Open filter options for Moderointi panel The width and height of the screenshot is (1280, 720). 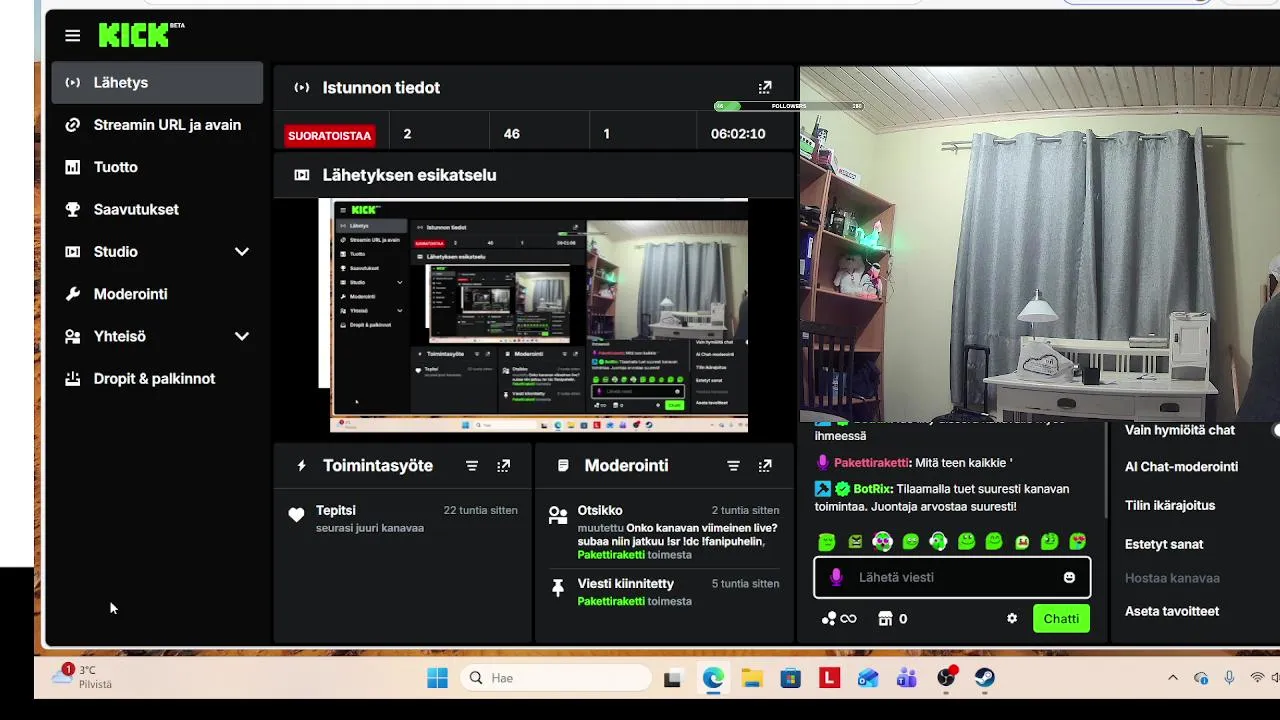(x=733, y=466)
